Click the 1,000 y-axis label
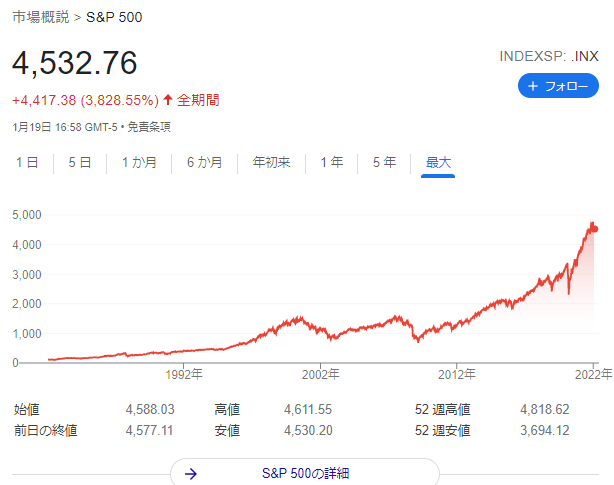614x485 pixels. coord(27,334)
